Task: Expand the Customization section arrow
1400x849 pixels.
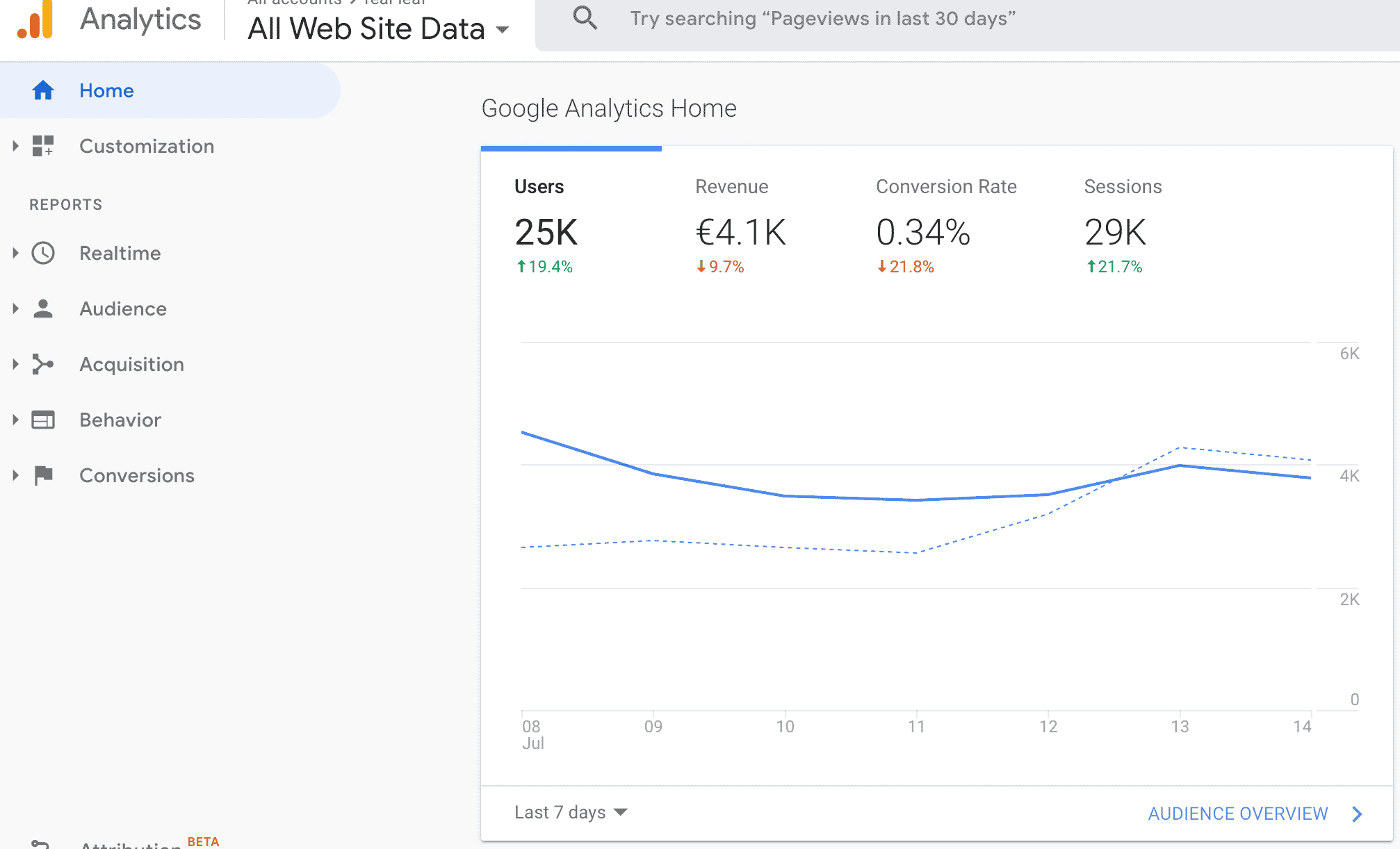Action: [x=15, y=146]
